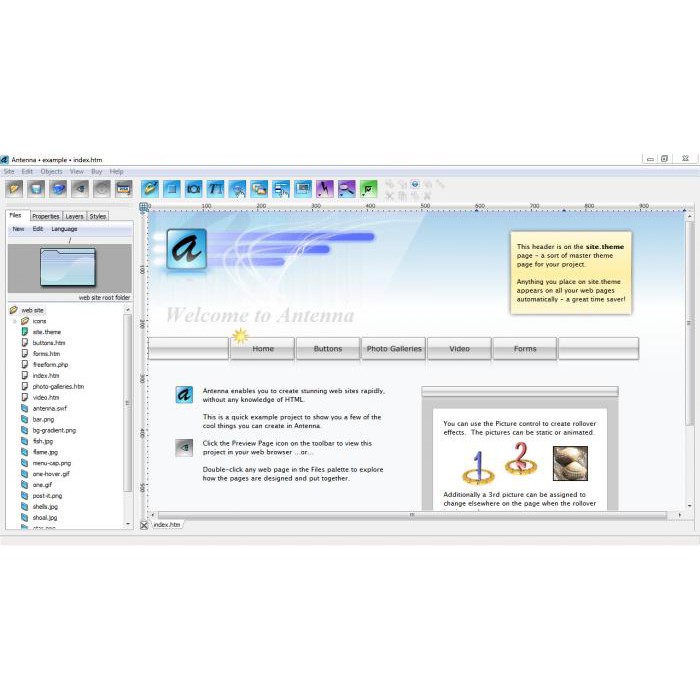Open the New menu in Files panel
The width and height of the screenshot is (700, 700).
tap(18, 229)
